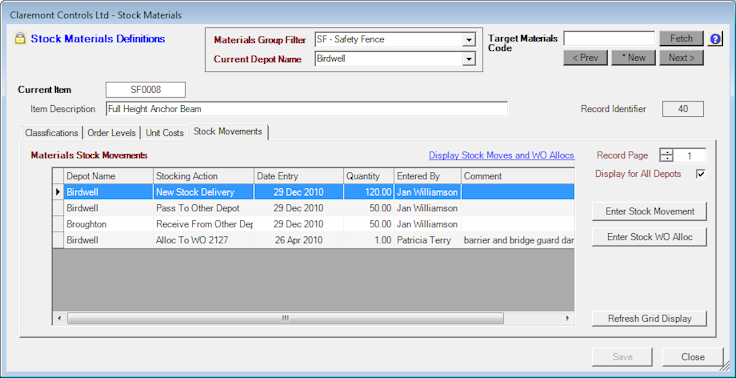The height and width of the screenshot is (378, 736).
Task: Select the Pass To Other Depot cell
Action: coord(204,208)
